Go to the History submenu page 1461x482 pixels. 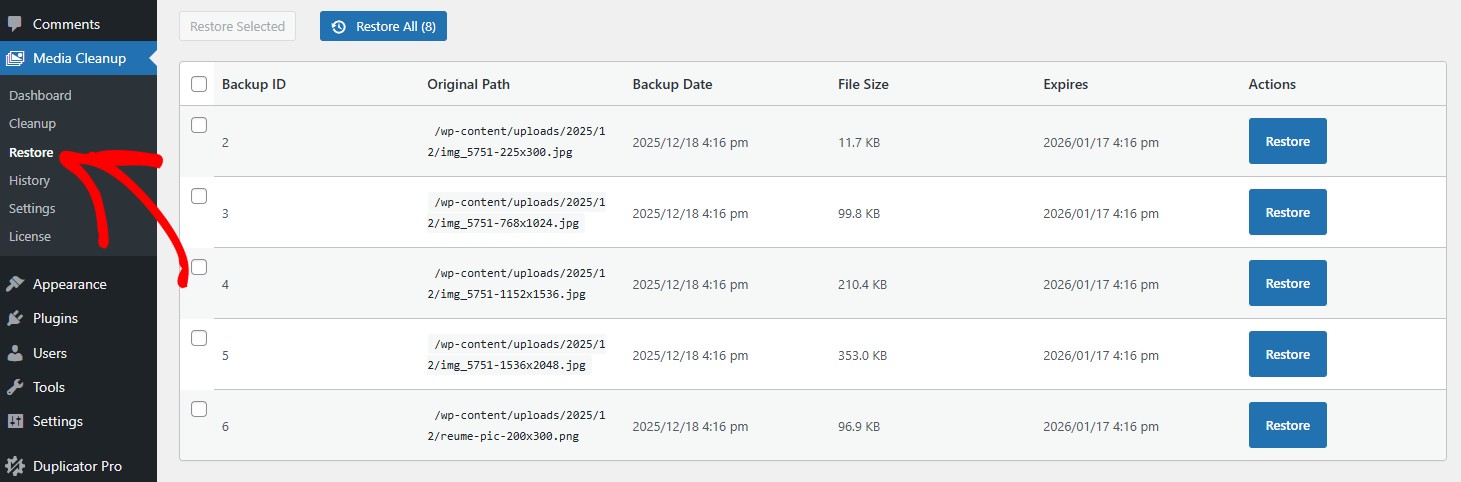pos(29,180)
